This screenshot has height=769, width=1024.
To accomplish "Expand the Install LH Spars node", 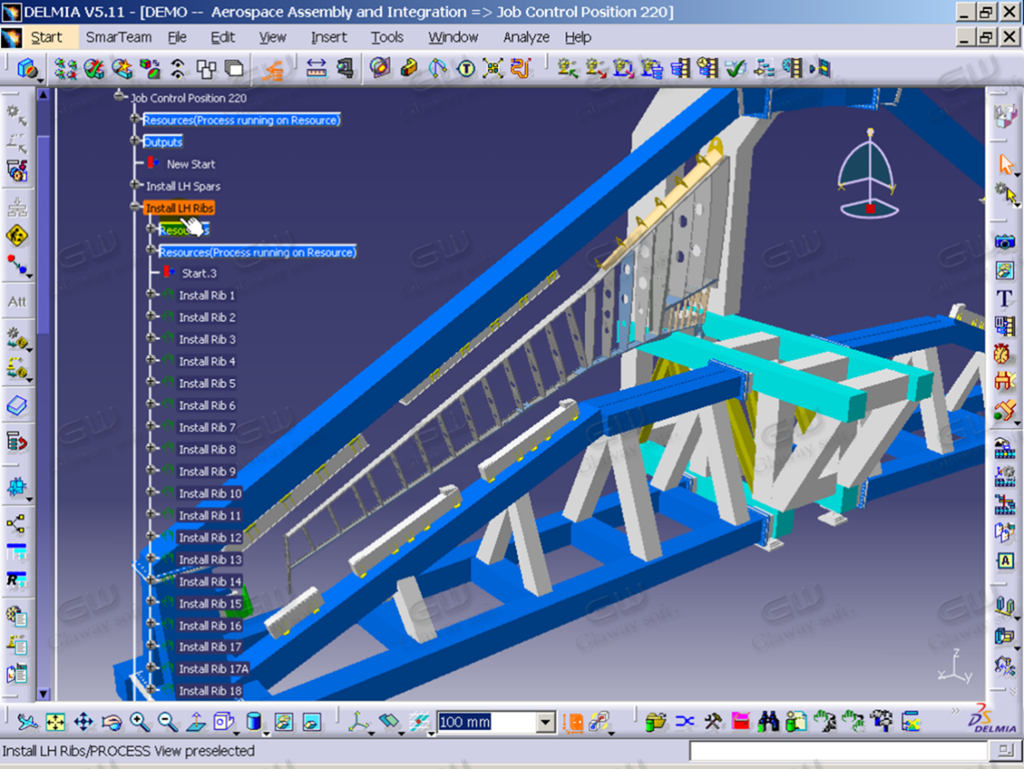I will coord(136,185).
